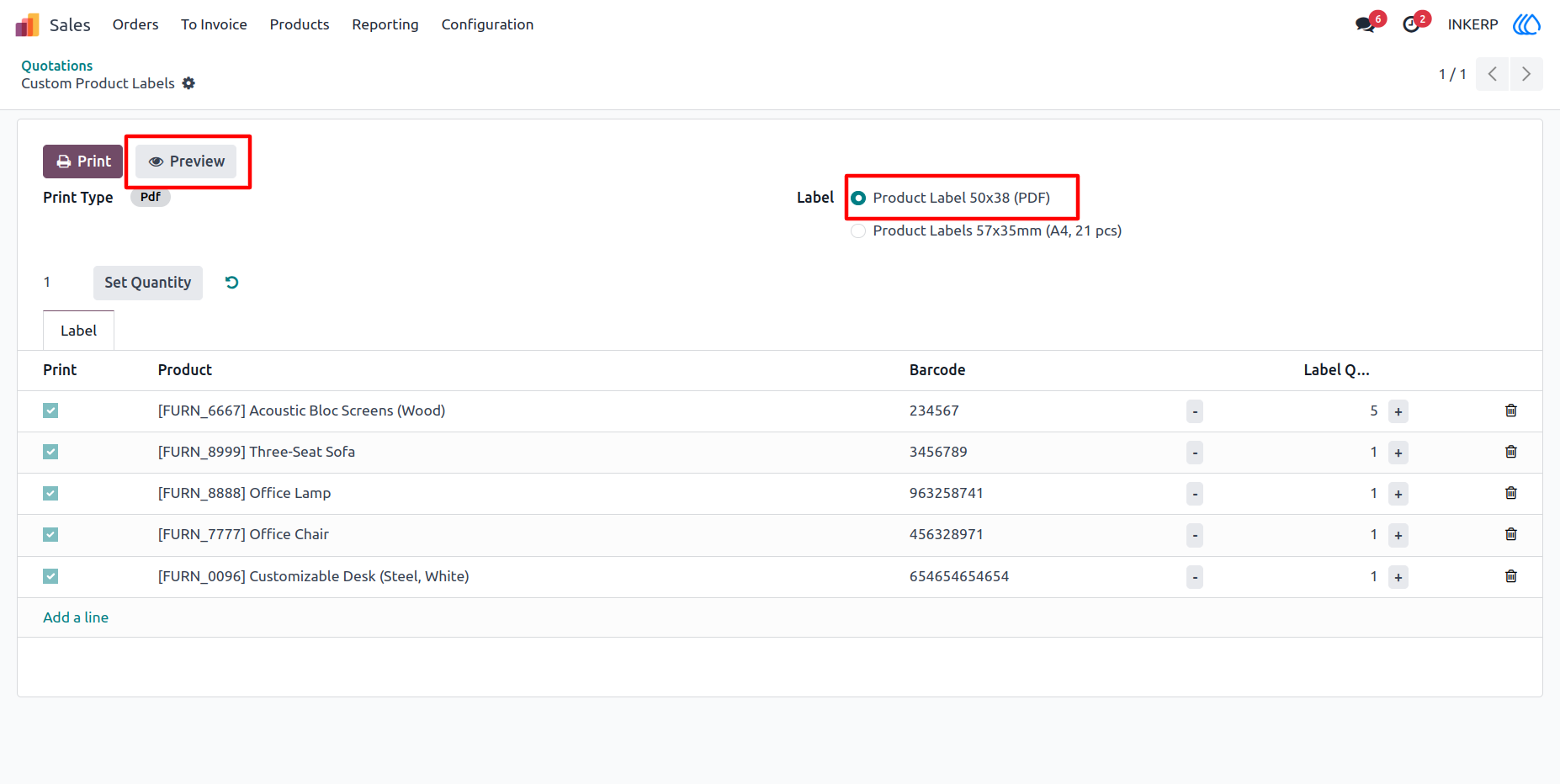Uncheck print for Office Lamp
Viewport: 1560px width, 784px height.
tap(50, 493)
